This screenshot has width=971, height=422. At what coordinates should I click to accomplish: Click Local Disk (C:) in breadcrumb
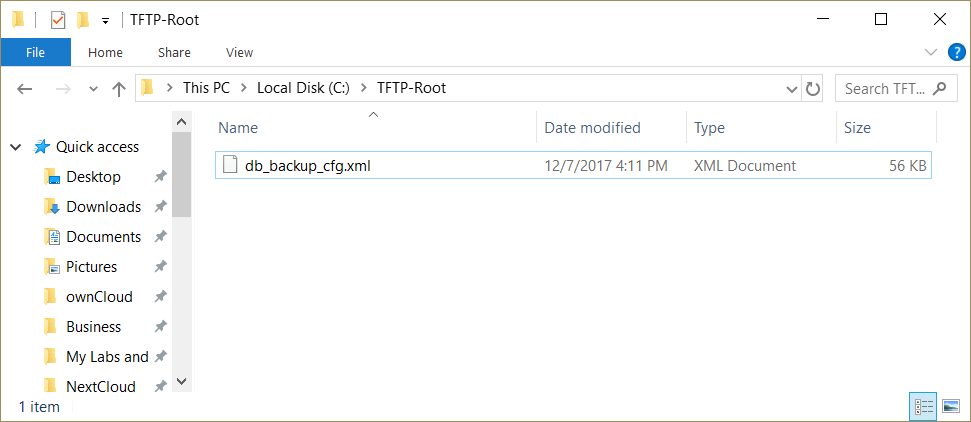pyautogui.click(x=303, y=88)
